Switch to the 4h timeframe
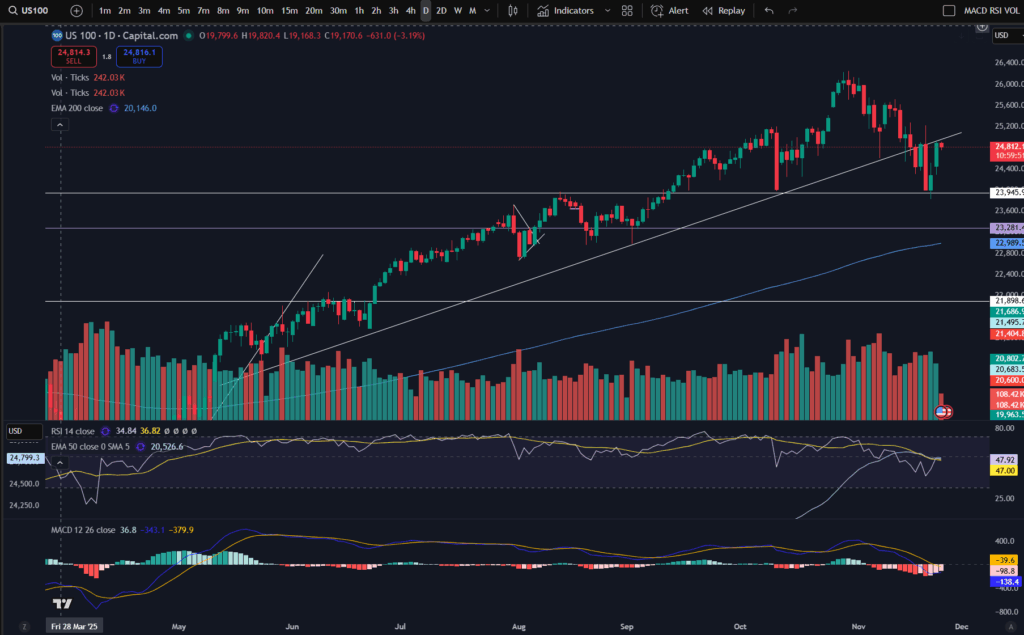This screenshot has width=1024, height=635. (x=410, y=10)
